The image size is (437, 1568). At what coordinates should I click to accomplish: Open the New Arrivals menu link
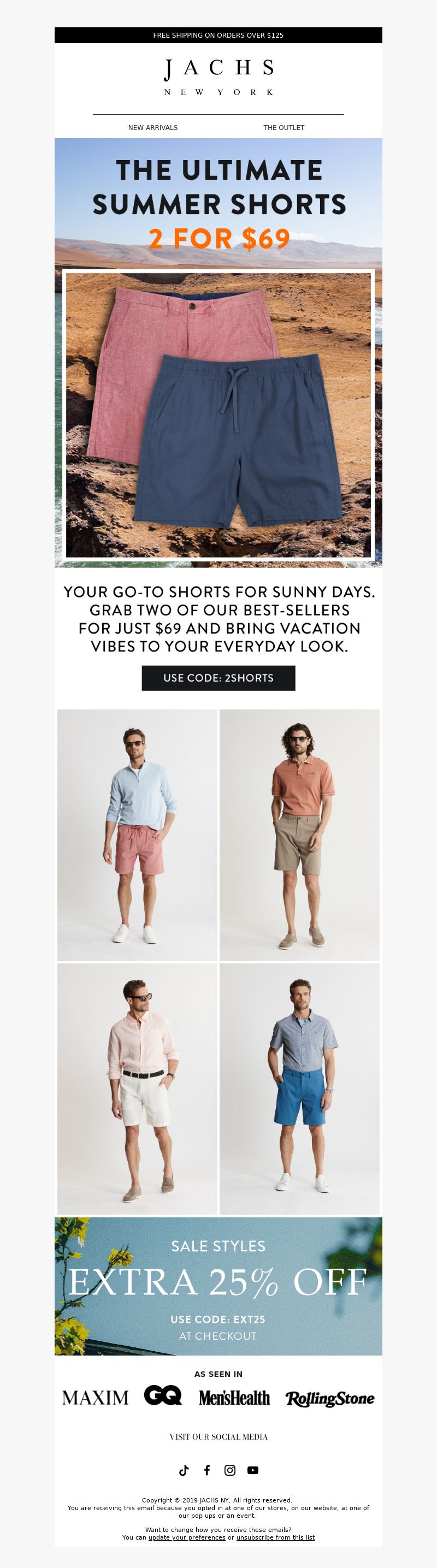pos(153,128)
